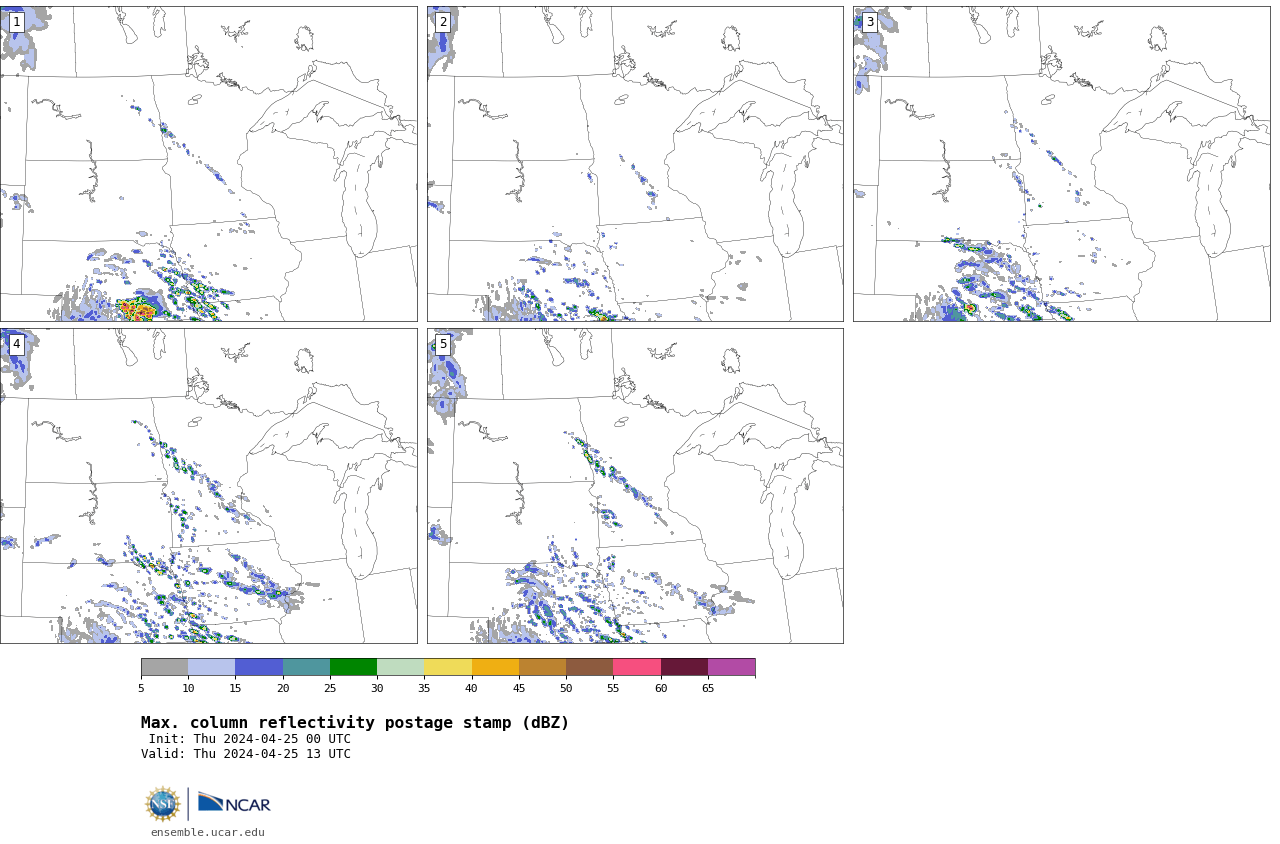Click the 5 tick label on colorbar
The width and height of the screenshot is (1280, 844).
click(141, 688)
